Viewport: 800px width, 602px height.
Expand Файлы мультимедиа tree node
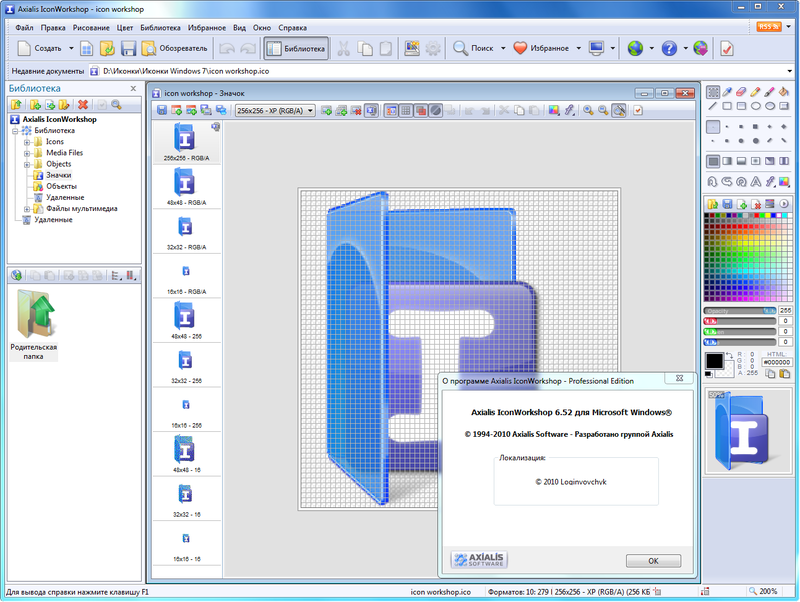[x=27, y=209]
